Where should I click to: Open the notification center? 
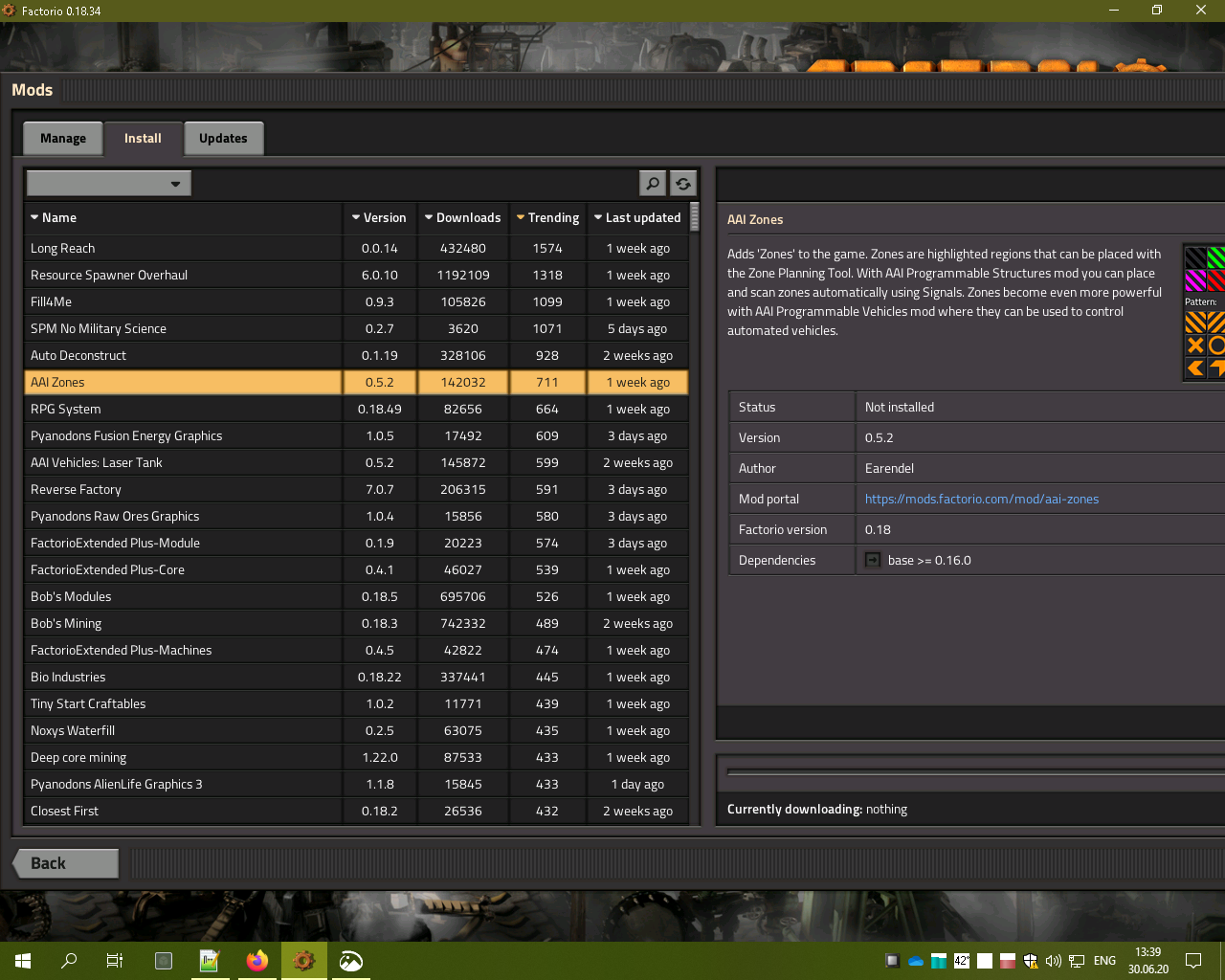(1193, 961)
